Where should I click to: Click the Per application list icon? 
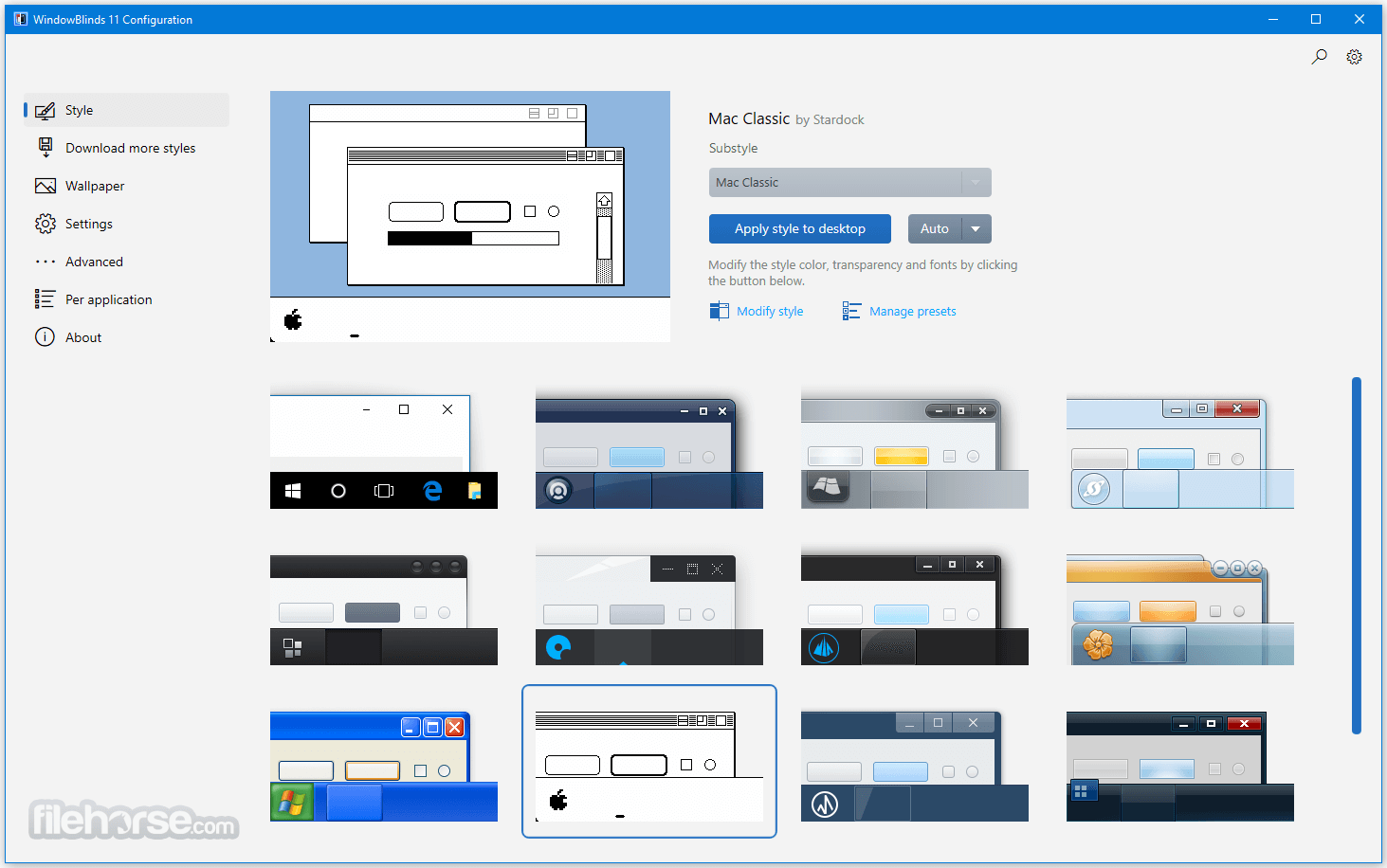pos(45,299)
